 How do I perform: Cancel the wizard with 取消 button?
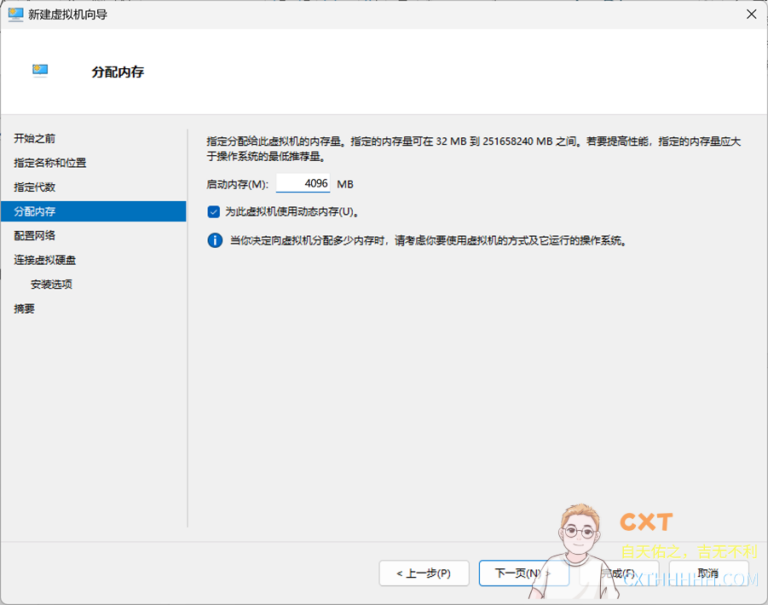tap(708, 574)
